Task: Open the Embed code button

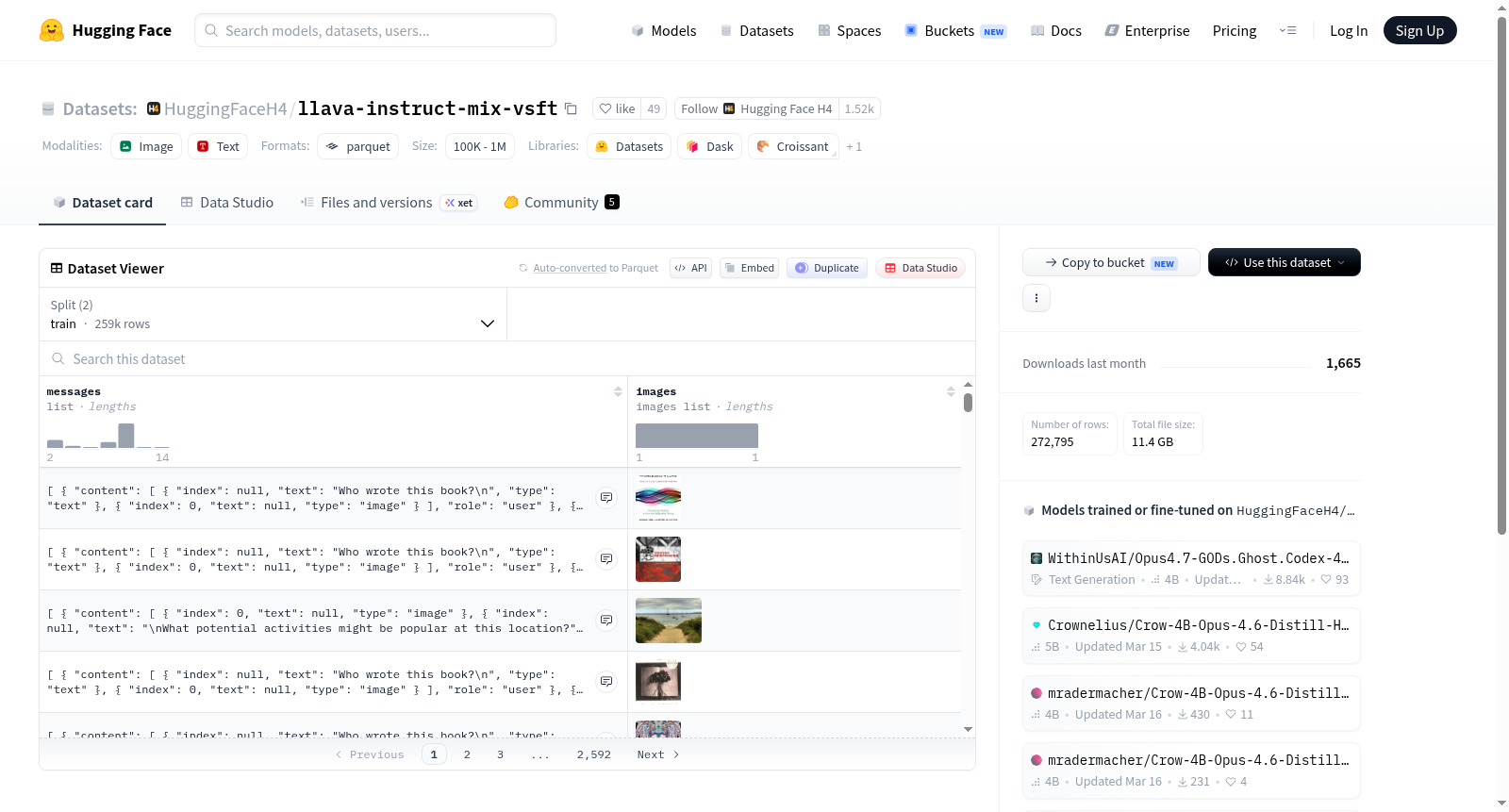Action: click(x=749, y=268)
